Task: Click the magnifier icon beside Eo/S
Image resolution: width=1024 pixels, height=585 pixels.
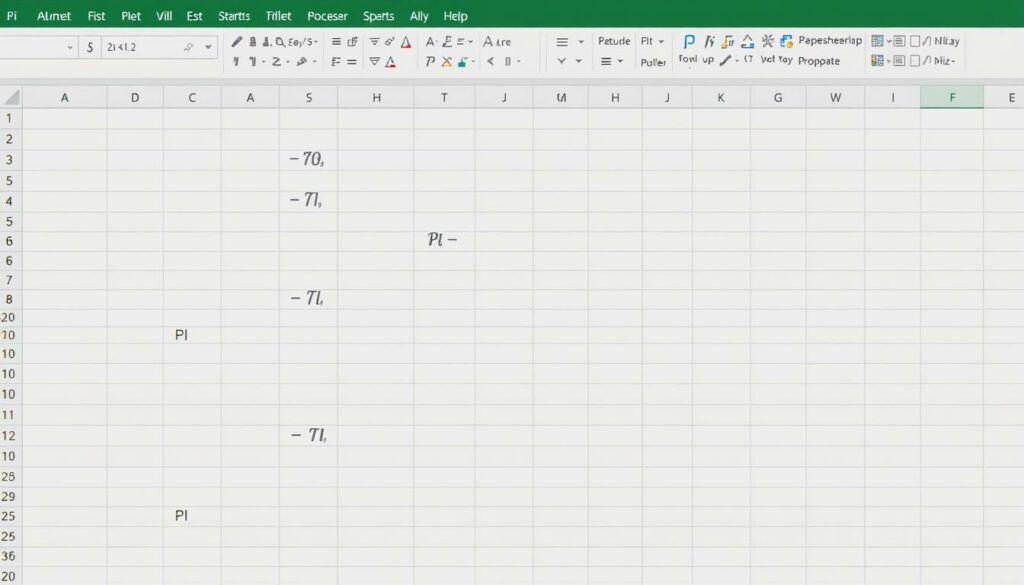Action: click(280, 42)
